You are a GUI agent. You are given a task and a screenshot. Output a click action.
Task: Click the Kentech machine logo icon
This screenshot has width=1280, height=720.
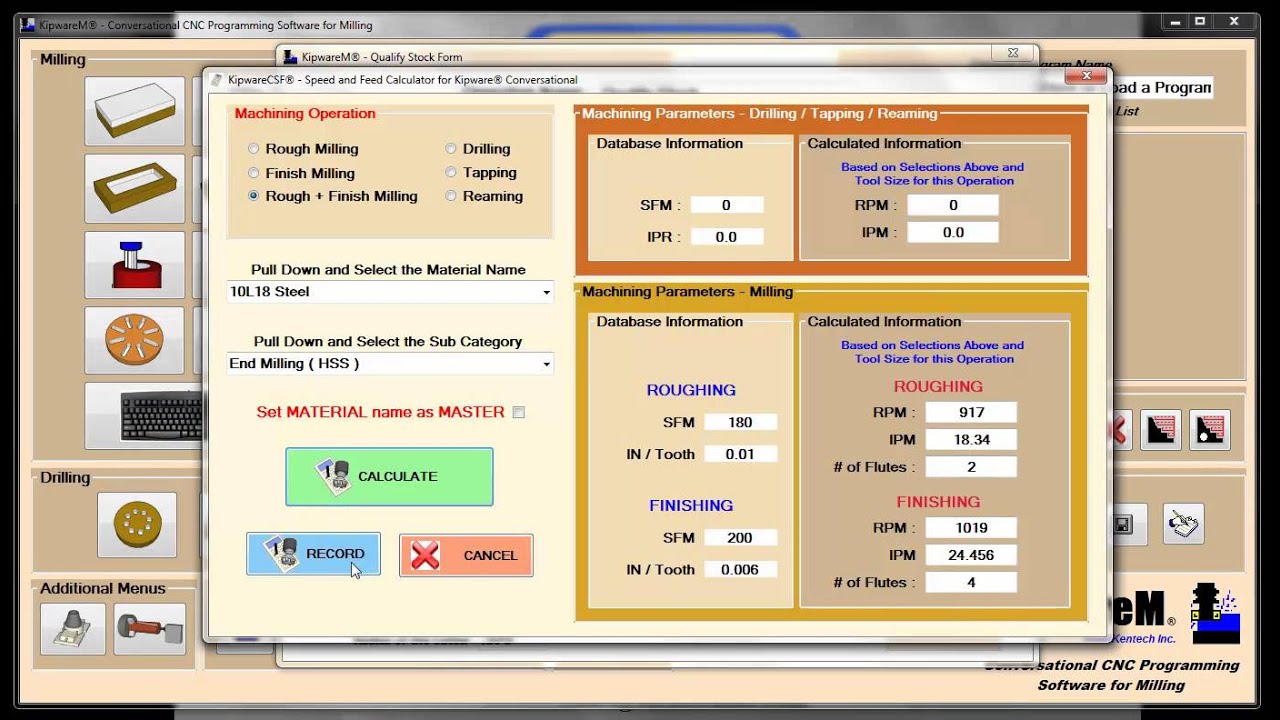click(1214, 613)
